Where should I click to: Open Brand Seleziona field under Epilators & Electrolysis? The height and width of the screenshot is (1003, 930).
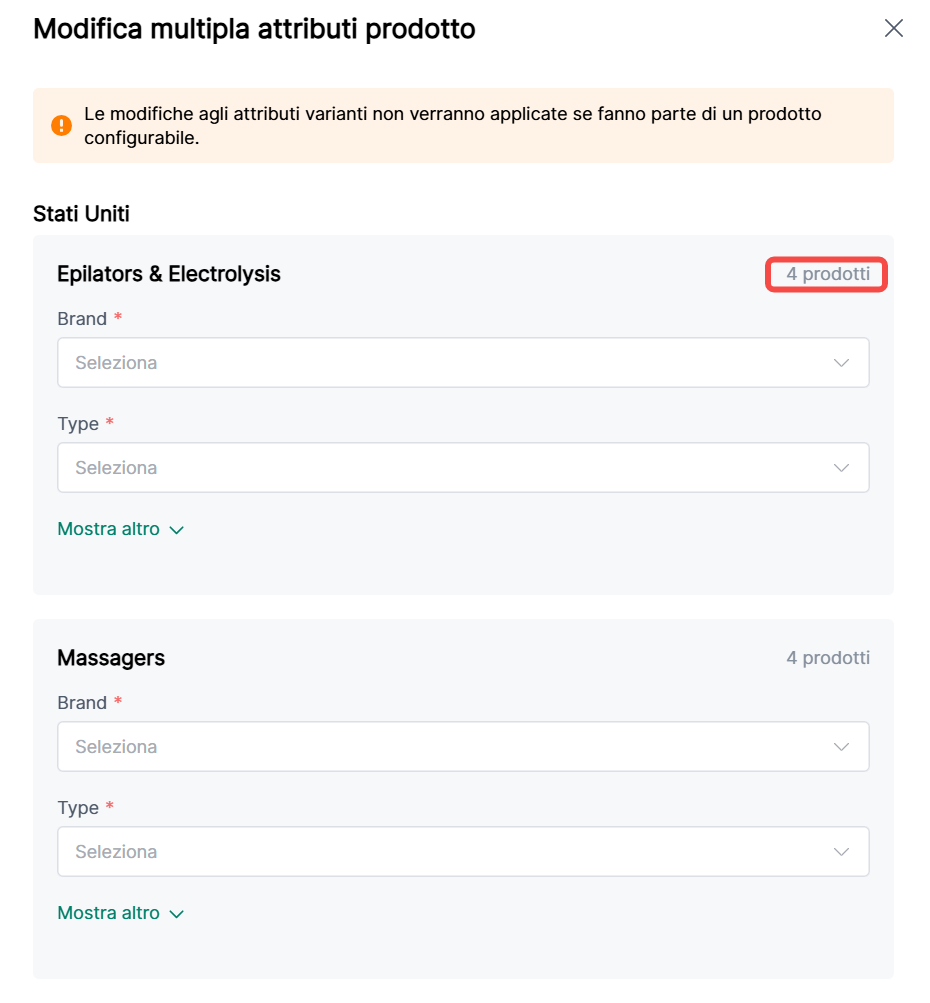440,363
